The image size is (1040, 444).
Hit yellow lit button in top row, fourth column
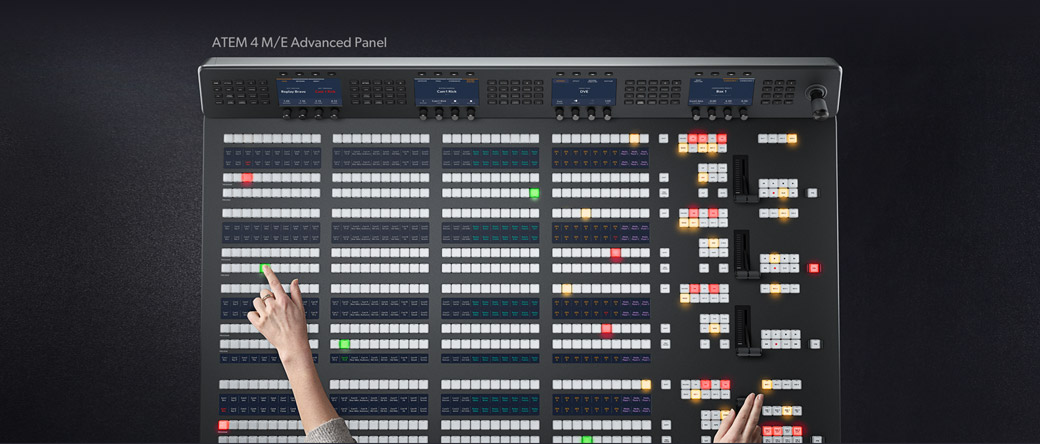[x=634, y=138]
